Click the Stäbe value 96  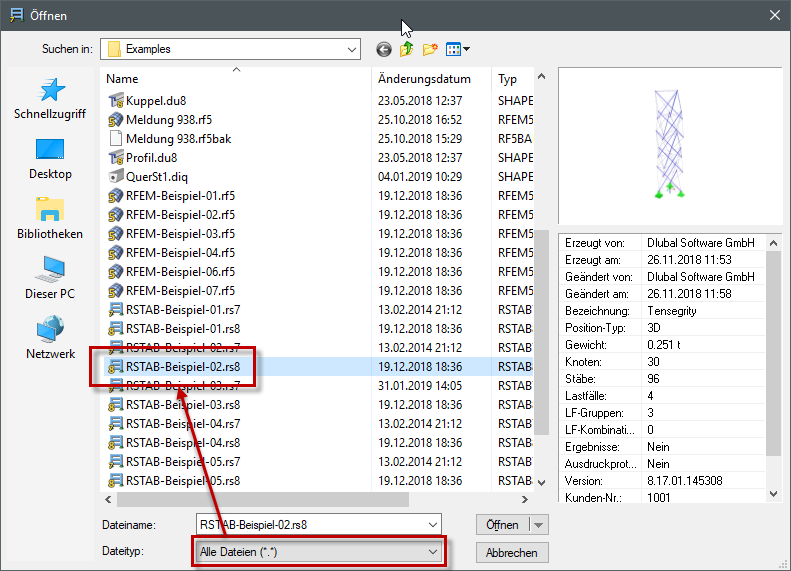point(653,379)
